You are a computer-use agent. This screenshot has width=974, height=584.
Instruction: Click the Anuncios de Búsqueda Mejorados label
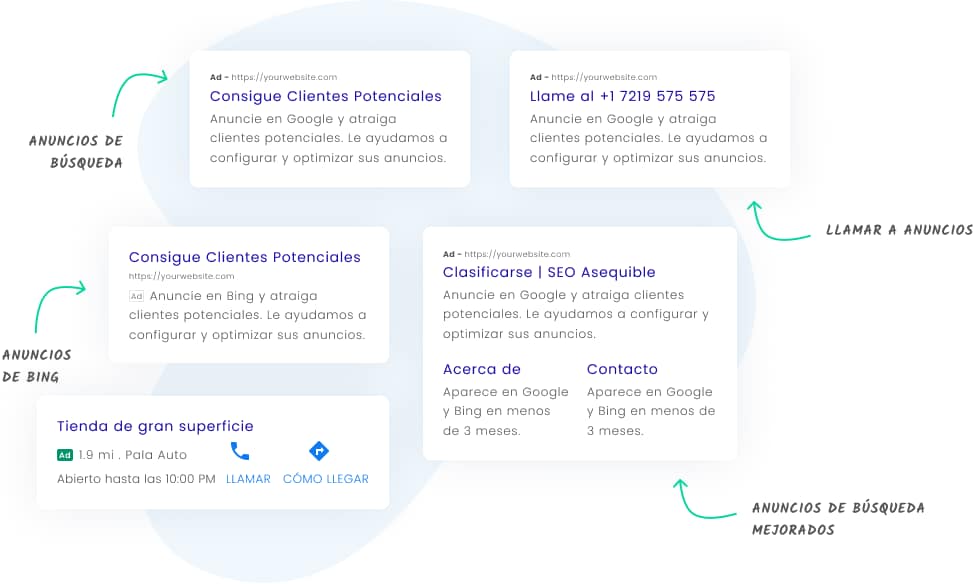click(x=837, y=518)
